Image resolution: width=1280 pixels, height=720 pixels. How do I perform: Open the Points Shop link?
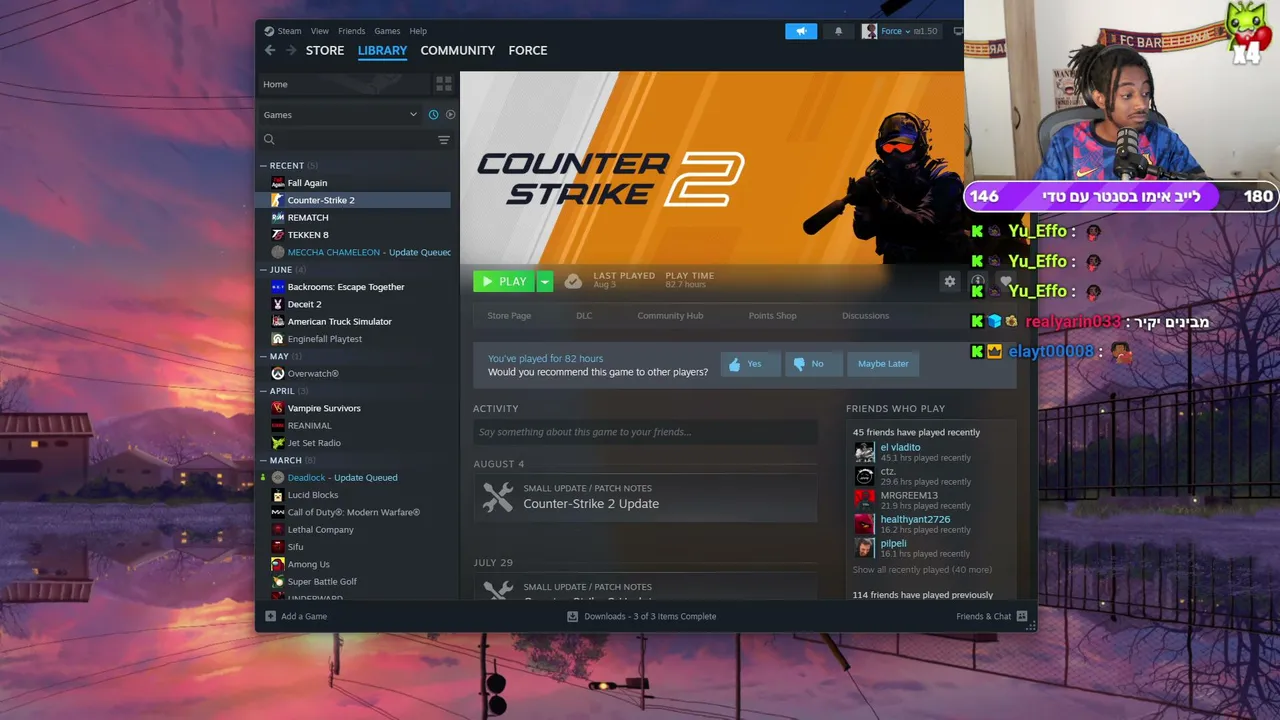click(773, 316)
